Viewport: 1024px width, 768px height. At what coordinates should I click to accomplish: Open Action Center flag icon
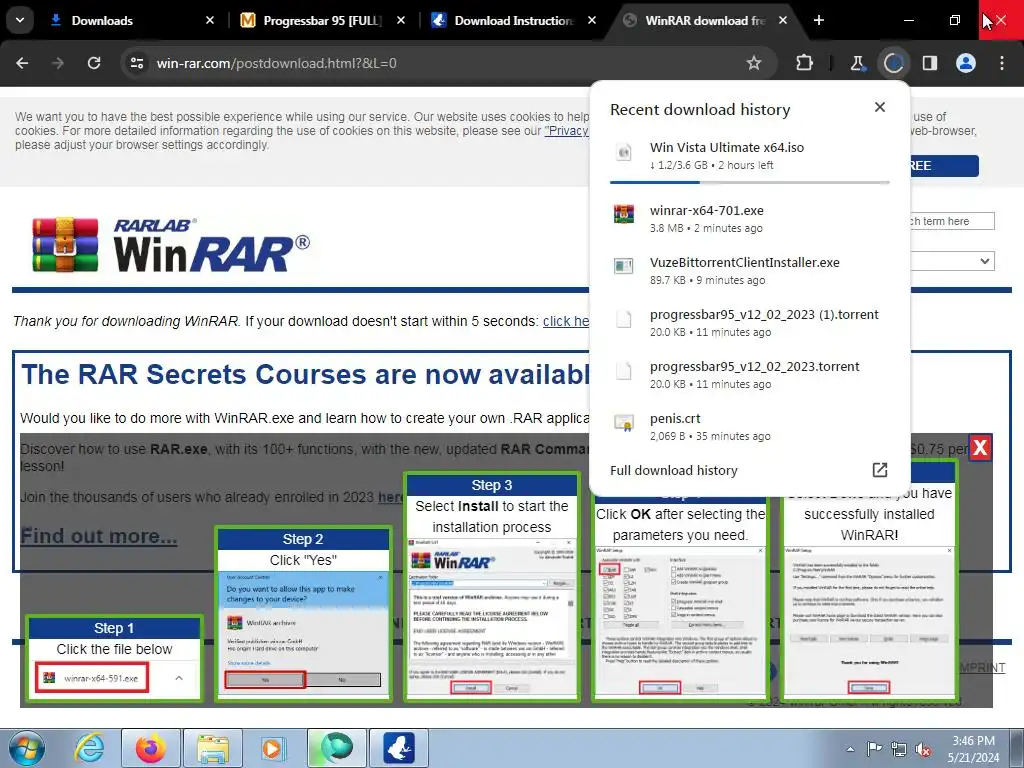pos(874,749)
